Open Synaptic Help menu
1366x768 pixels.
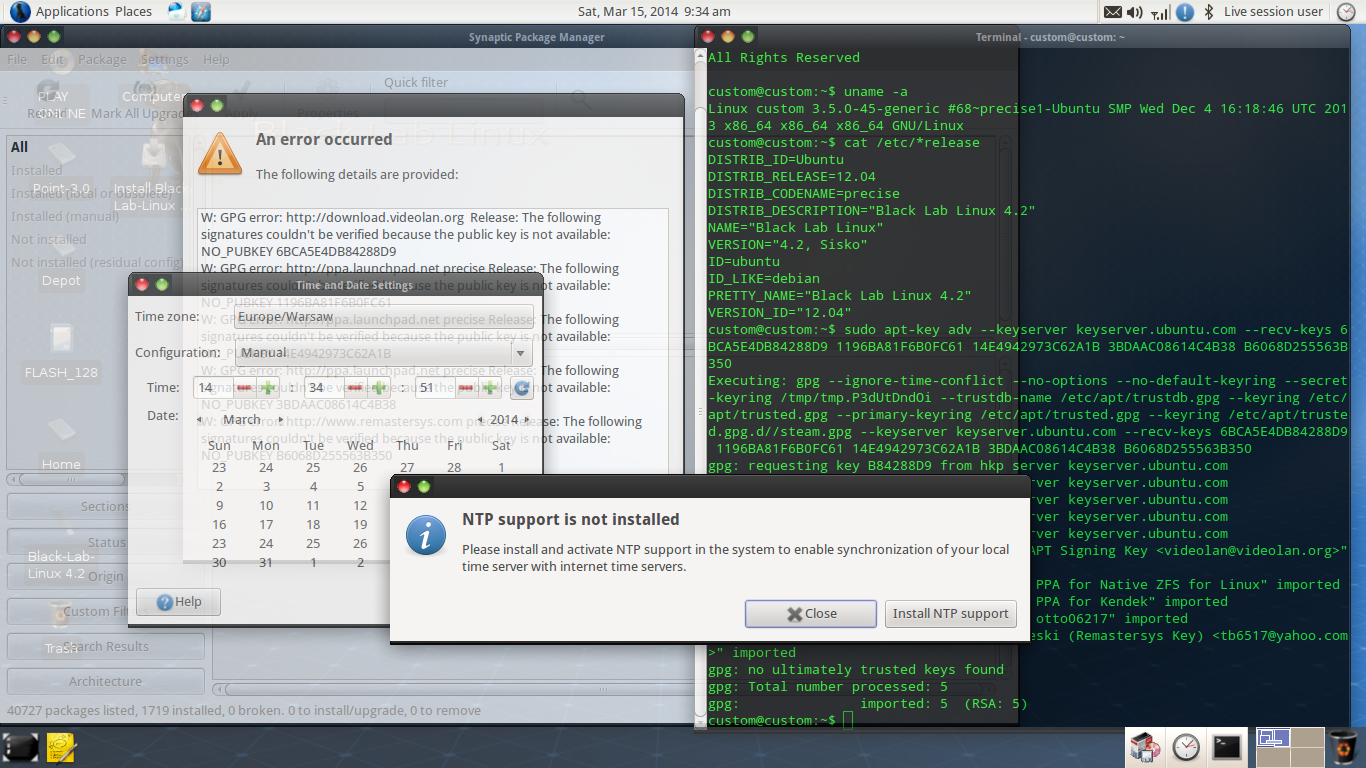(x=216, y=59)
